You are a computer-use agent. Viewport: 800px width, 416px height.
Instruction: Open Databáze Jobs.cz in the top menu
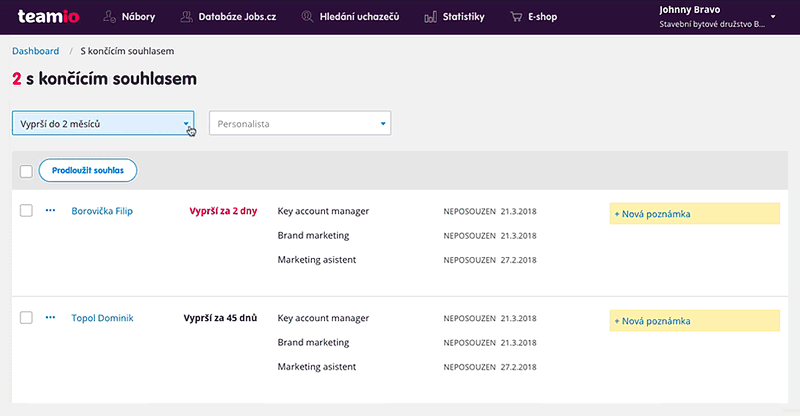tap(237, 17)
